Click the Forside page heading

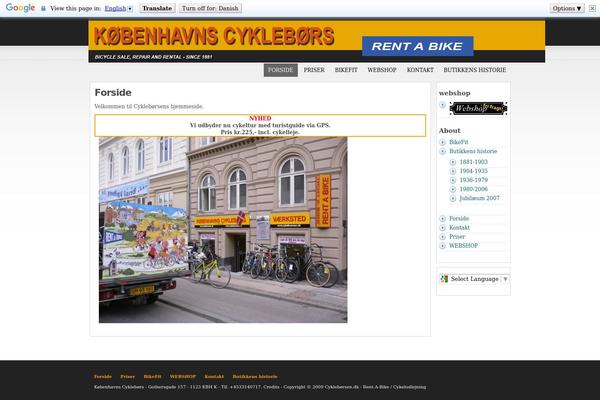click(113, 93)
